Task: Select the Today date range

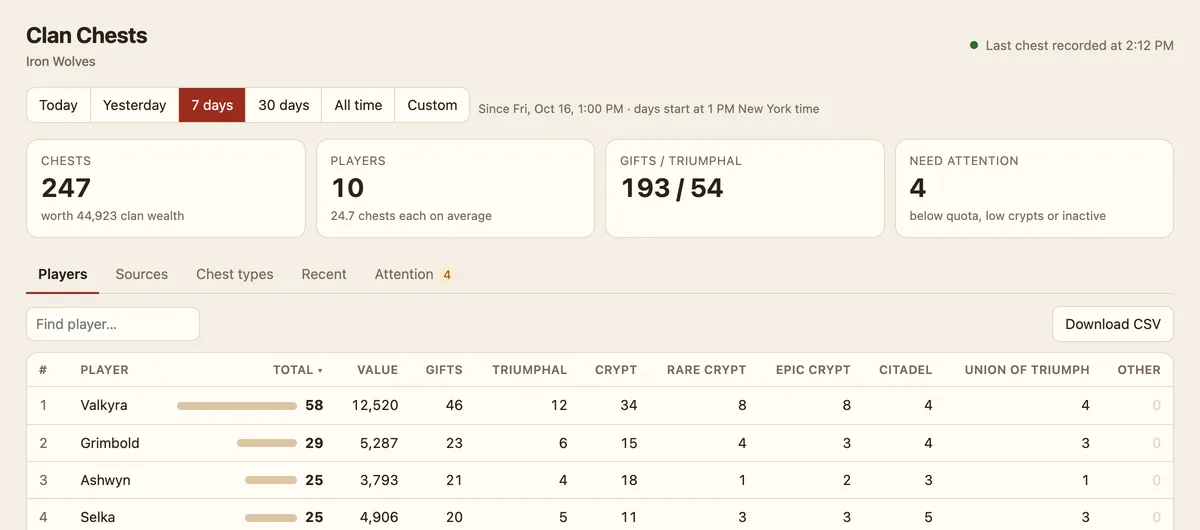Action: (58, 105)
